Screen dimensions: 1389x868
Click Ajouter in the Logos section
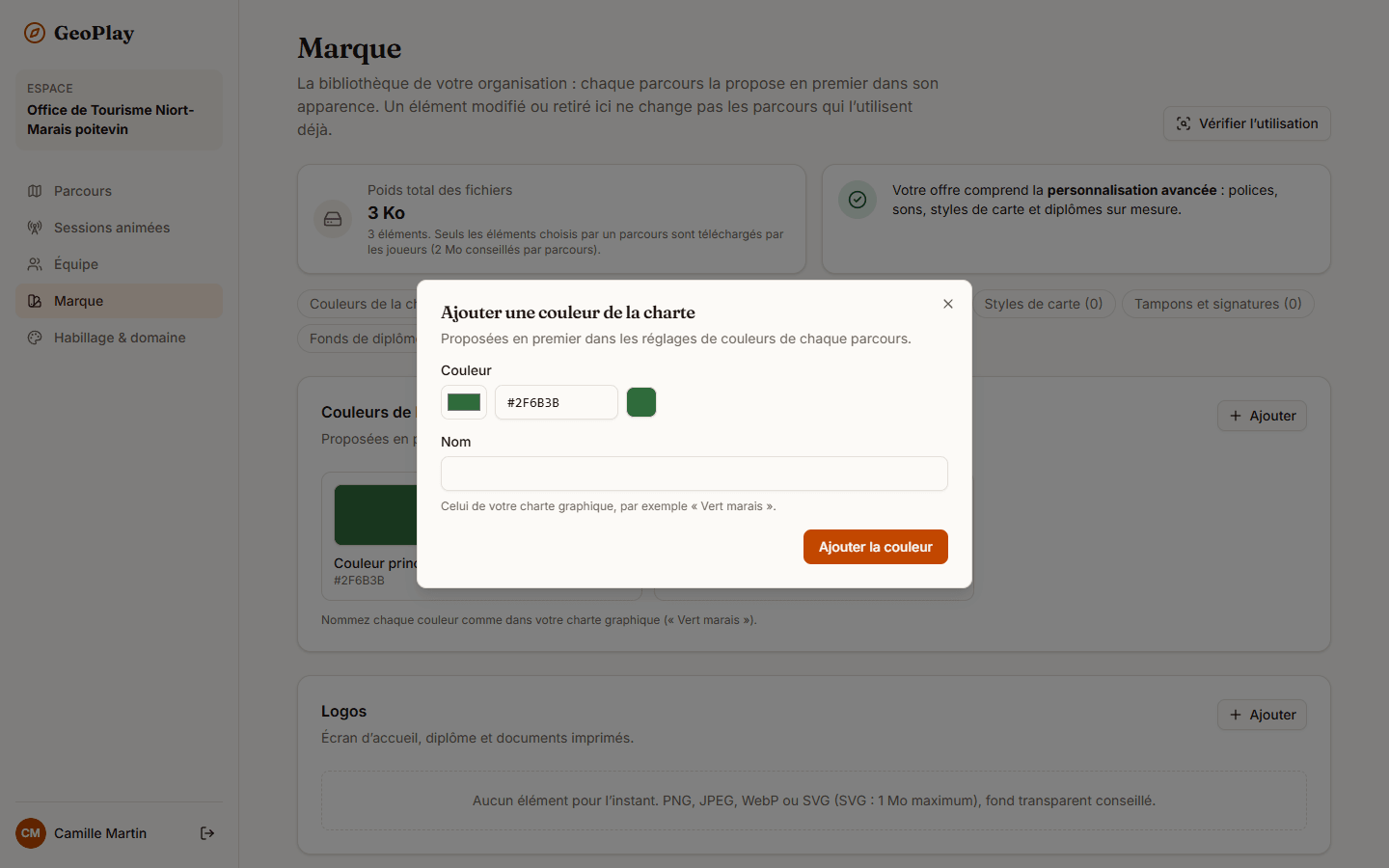(x=1262, y=715)
